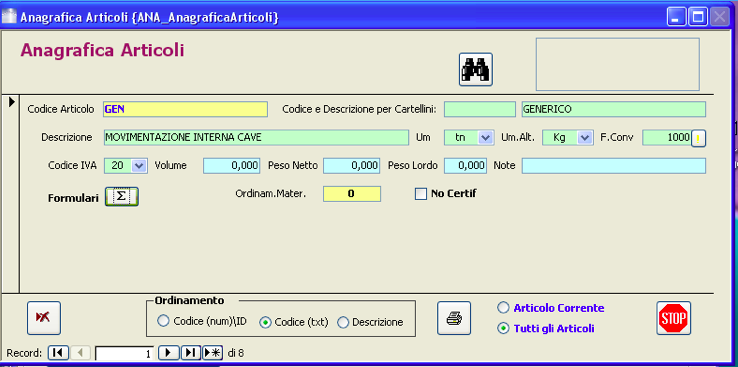738x367 pixels.
Task: Select Codice (num)\ID sorting option
Action: pos(163,321)
